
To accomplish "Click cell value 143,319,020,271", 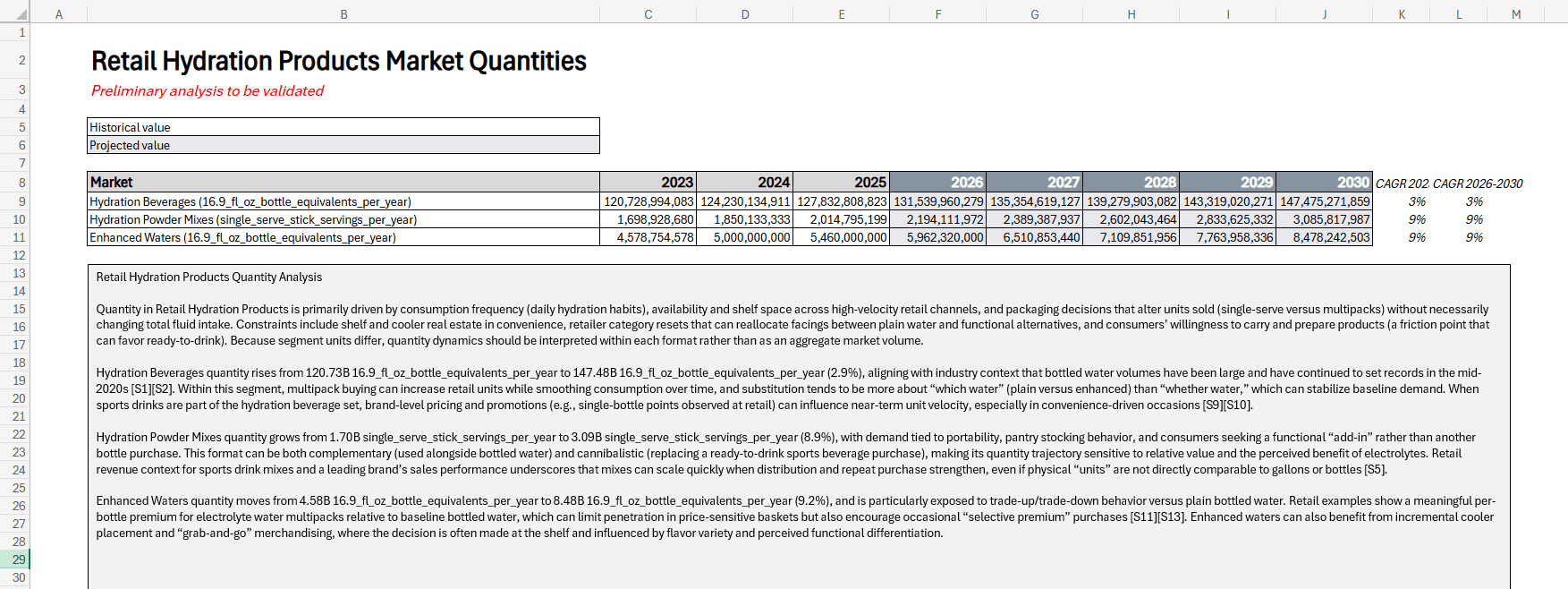I will point(1227,201).
